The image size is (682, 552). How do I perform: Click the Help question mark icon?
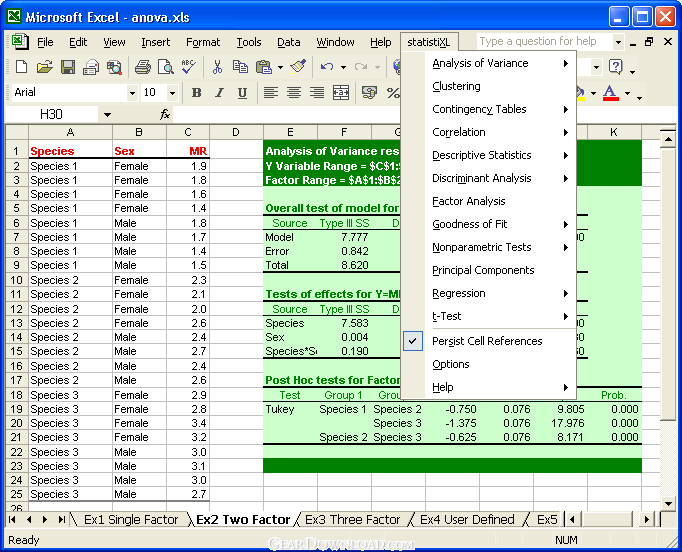click(x=616, y=67)
